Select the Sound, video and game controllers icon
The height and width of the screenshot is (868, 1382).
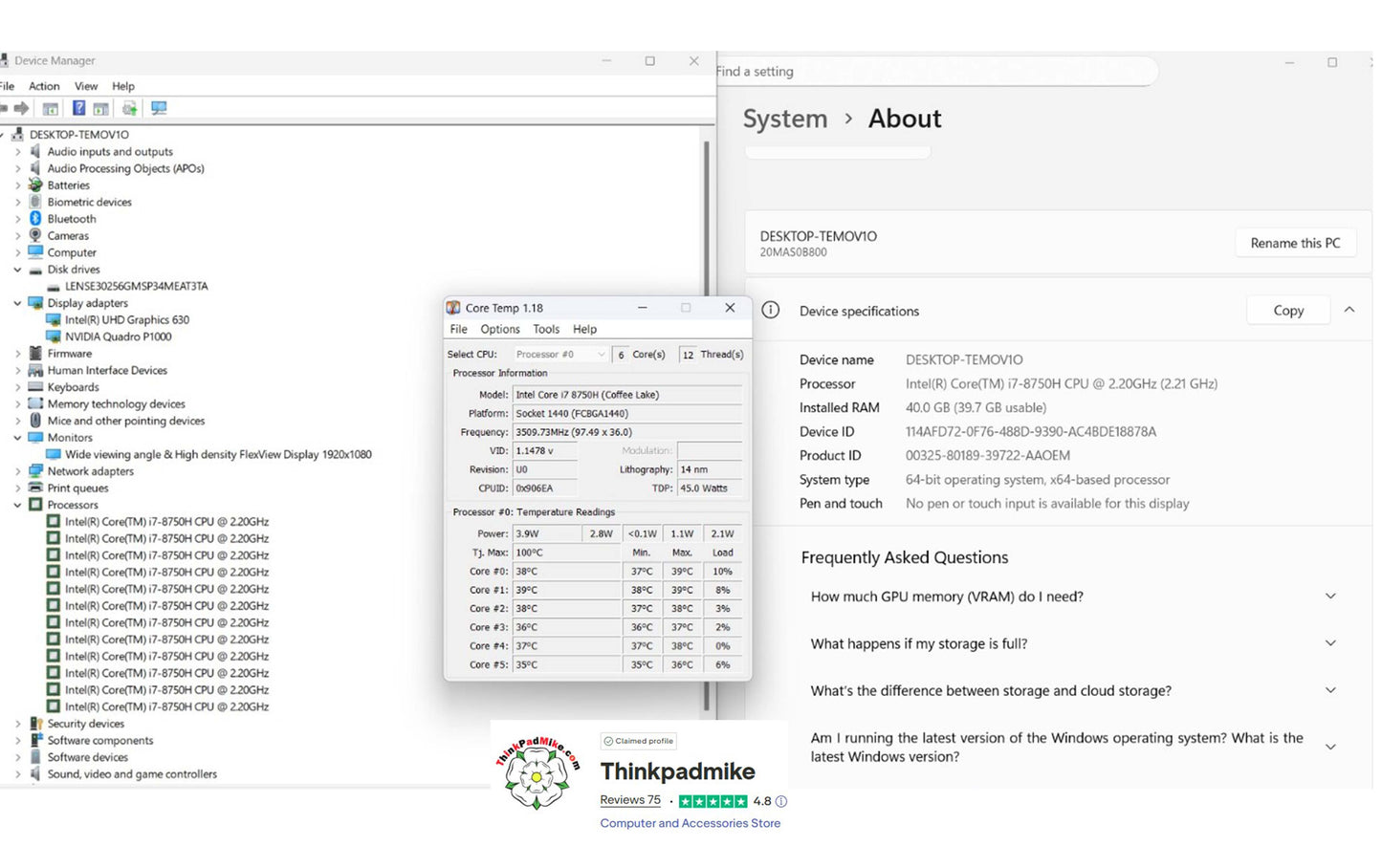click(x=35, y=775)
